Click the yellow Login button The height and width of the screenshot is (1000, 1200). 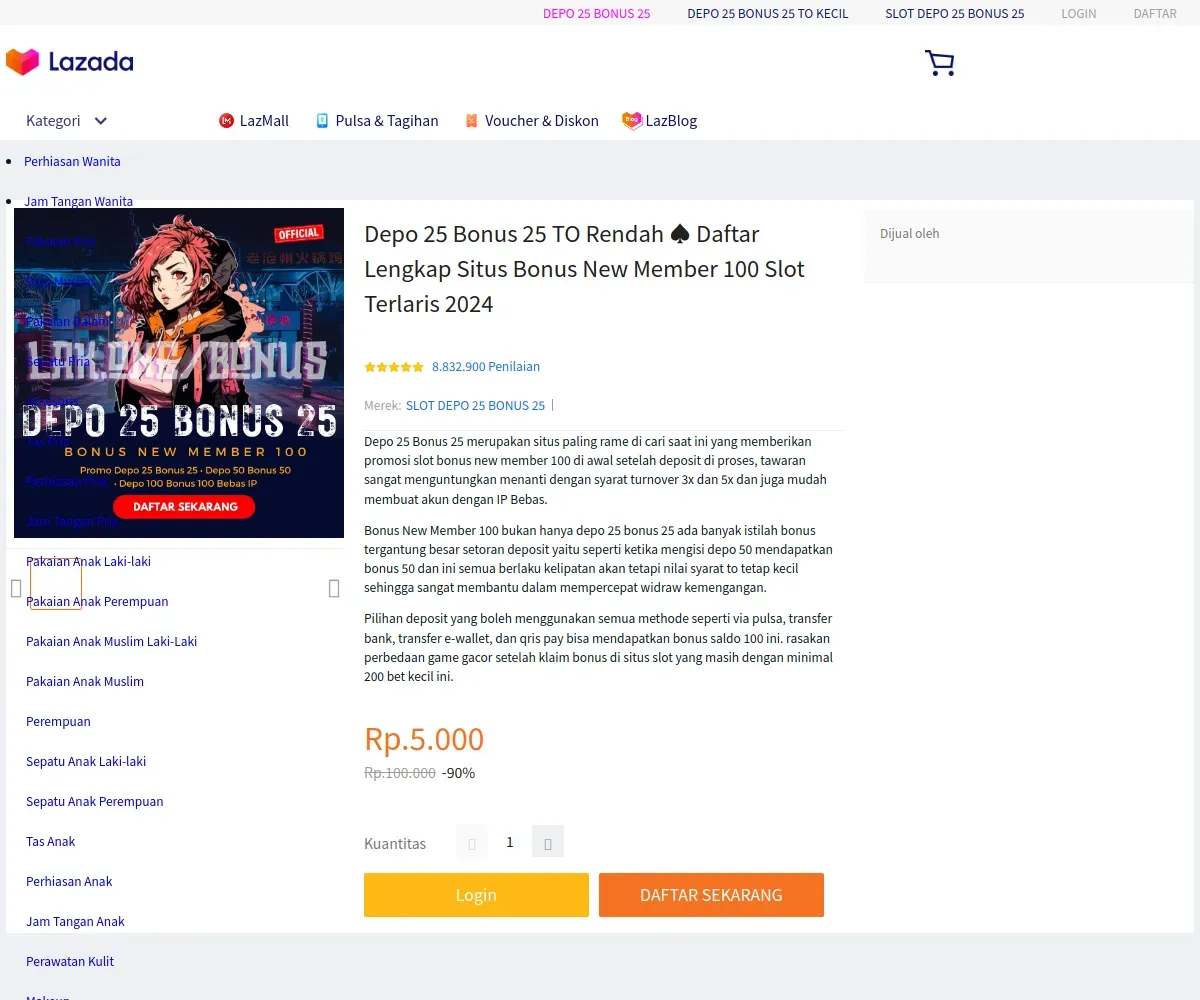[x=476, y=895]
